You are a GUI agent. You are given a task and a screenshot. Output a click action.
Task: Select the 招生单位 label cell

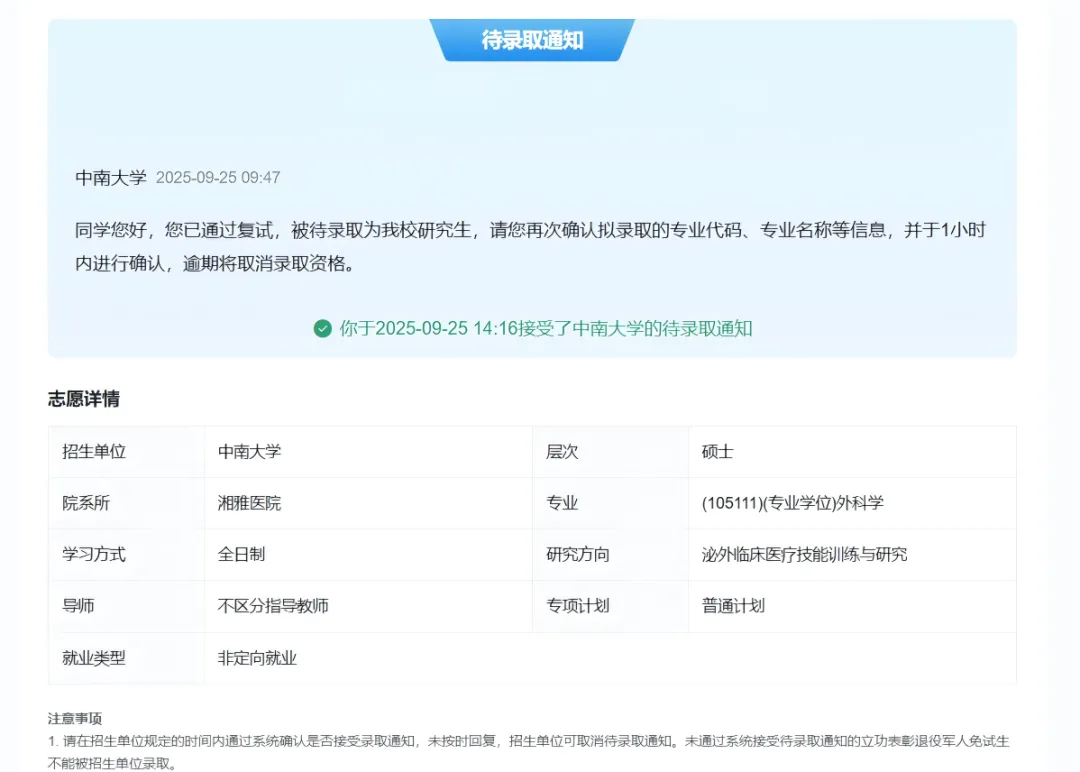pos(94,452)
